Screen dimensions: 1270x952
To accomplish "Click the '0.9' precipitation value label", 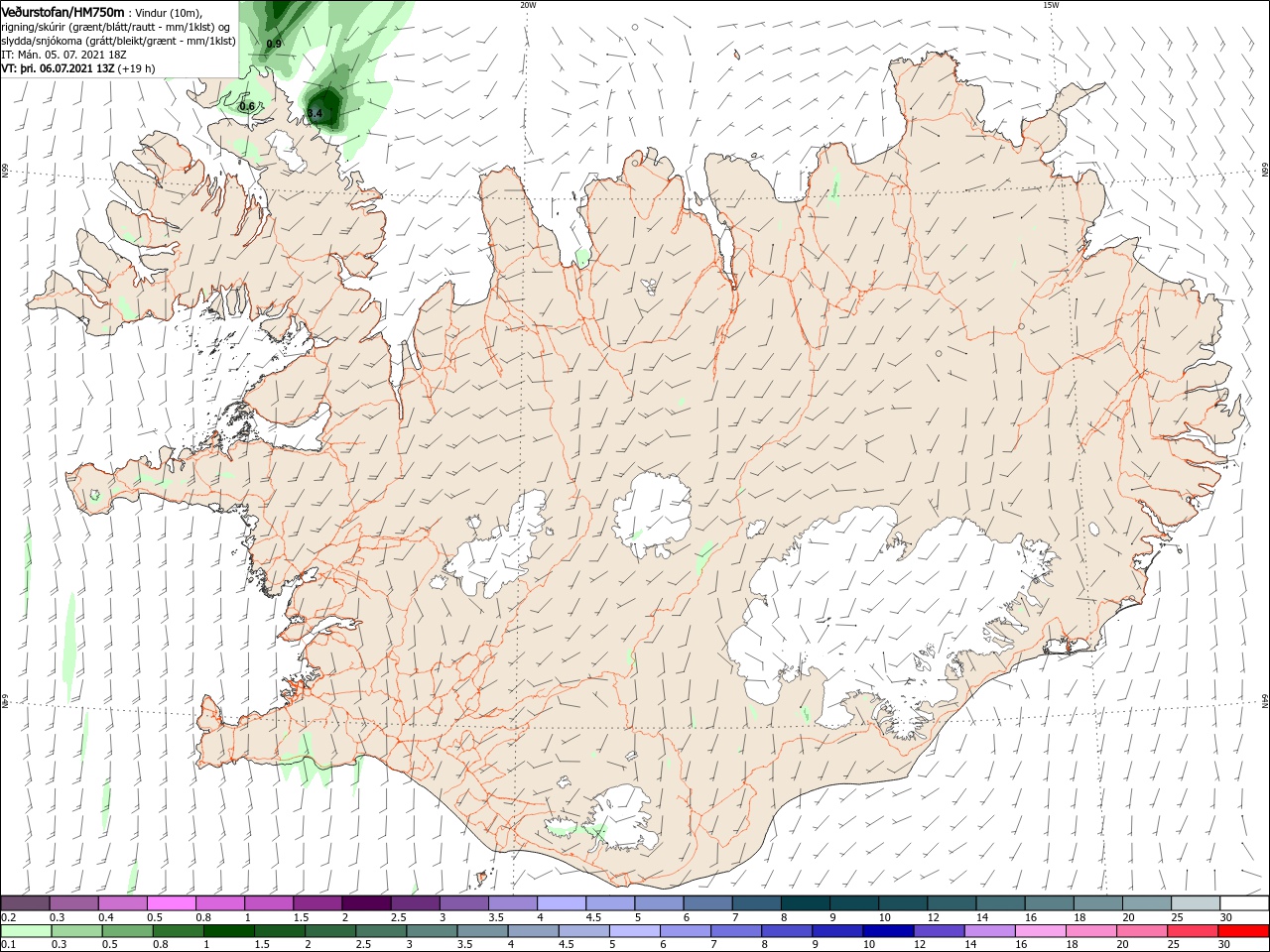I will click(x=275, y=44).
